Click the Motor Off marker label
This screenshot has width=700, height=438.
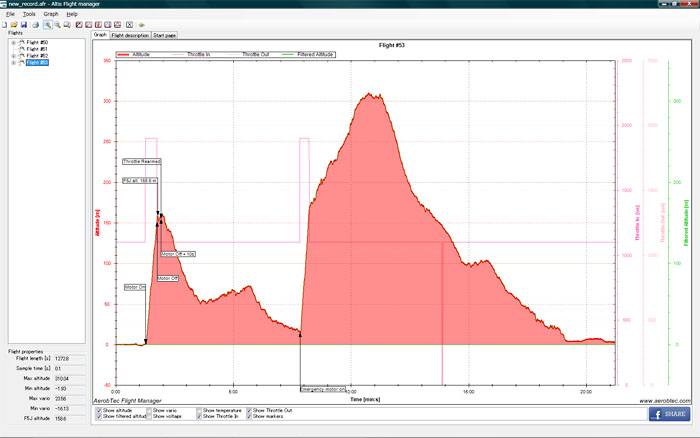pos(168,278)
